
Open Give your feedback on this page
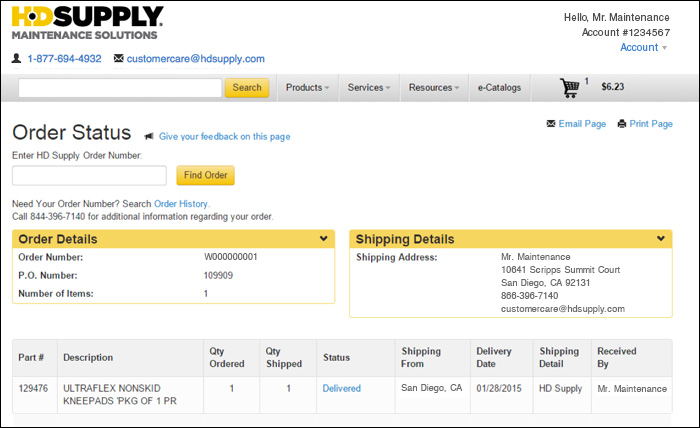(225, 137)
